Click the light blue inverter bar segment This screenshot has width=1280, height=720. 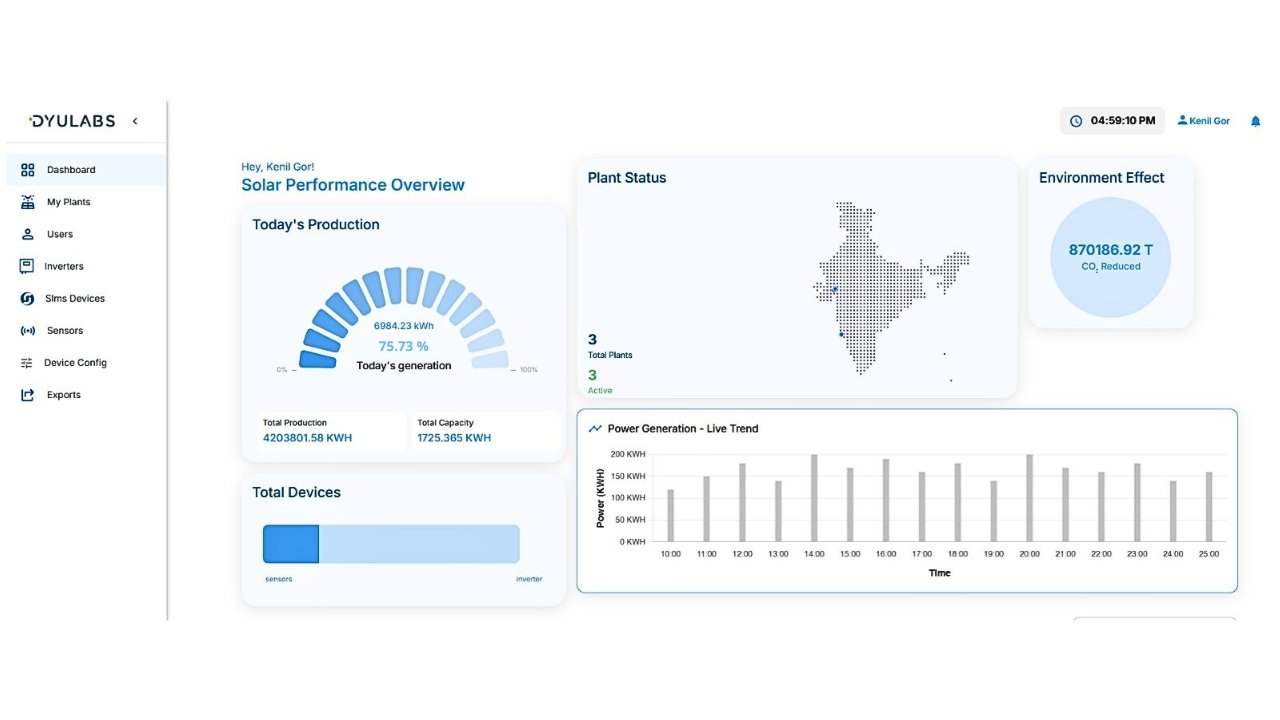(418, 544)
